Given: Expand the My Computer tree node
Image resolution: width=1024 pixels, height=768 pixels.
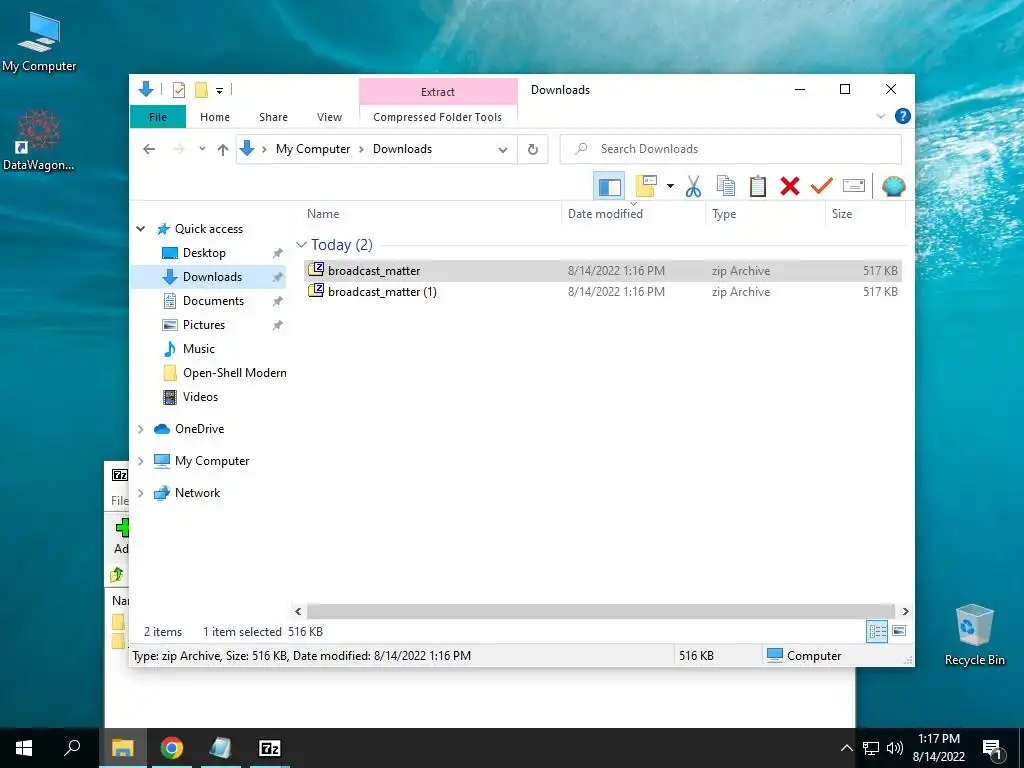Looking at the screenshot, I should coord(140,461).
